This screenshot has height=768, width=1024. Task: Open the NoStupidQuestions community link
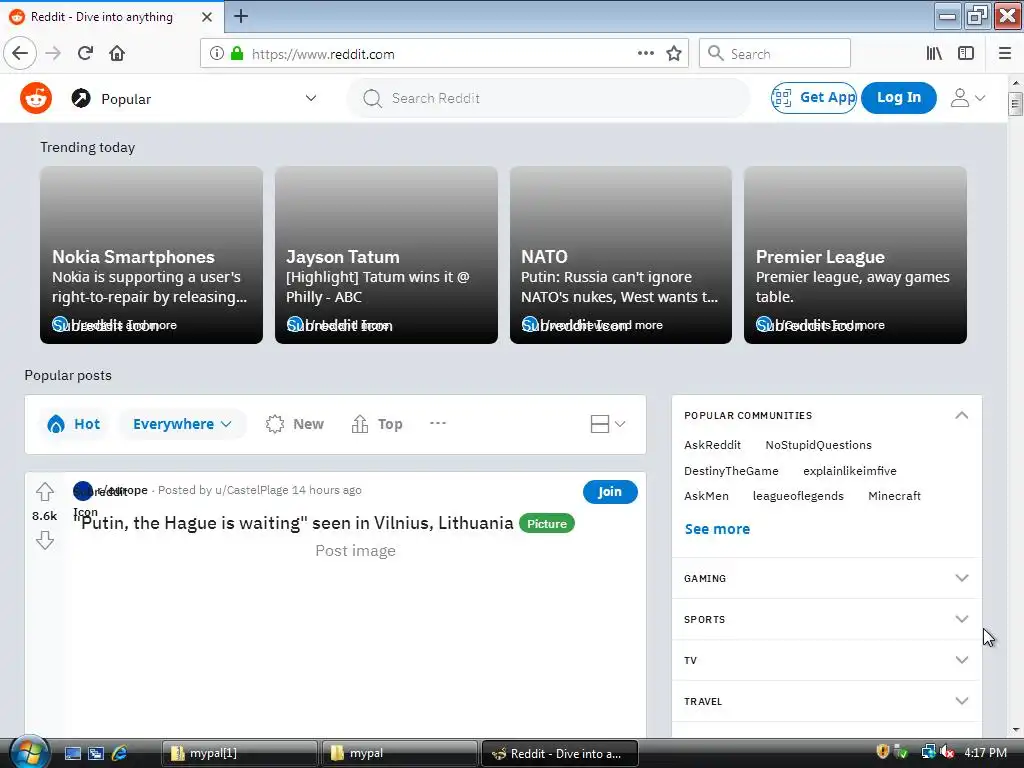point(818,445)
